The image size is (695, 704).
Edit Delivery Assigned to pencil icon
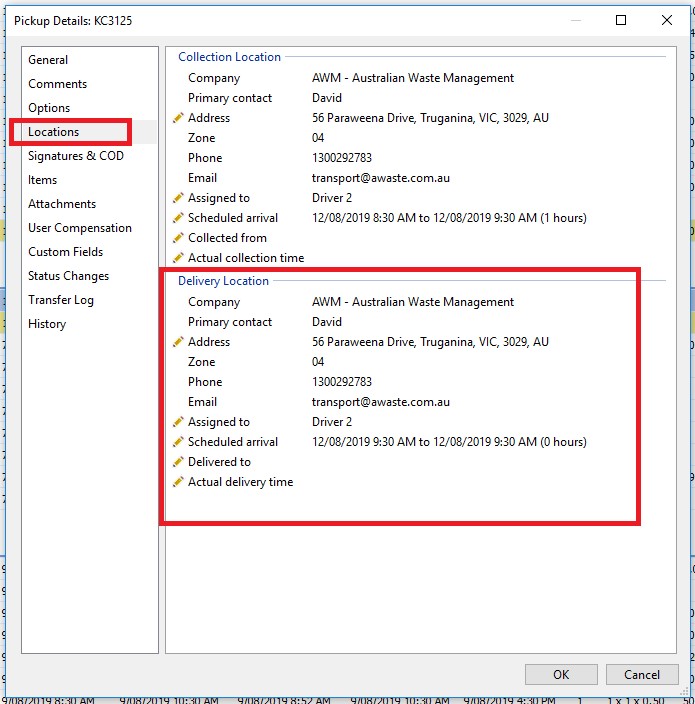178,422
